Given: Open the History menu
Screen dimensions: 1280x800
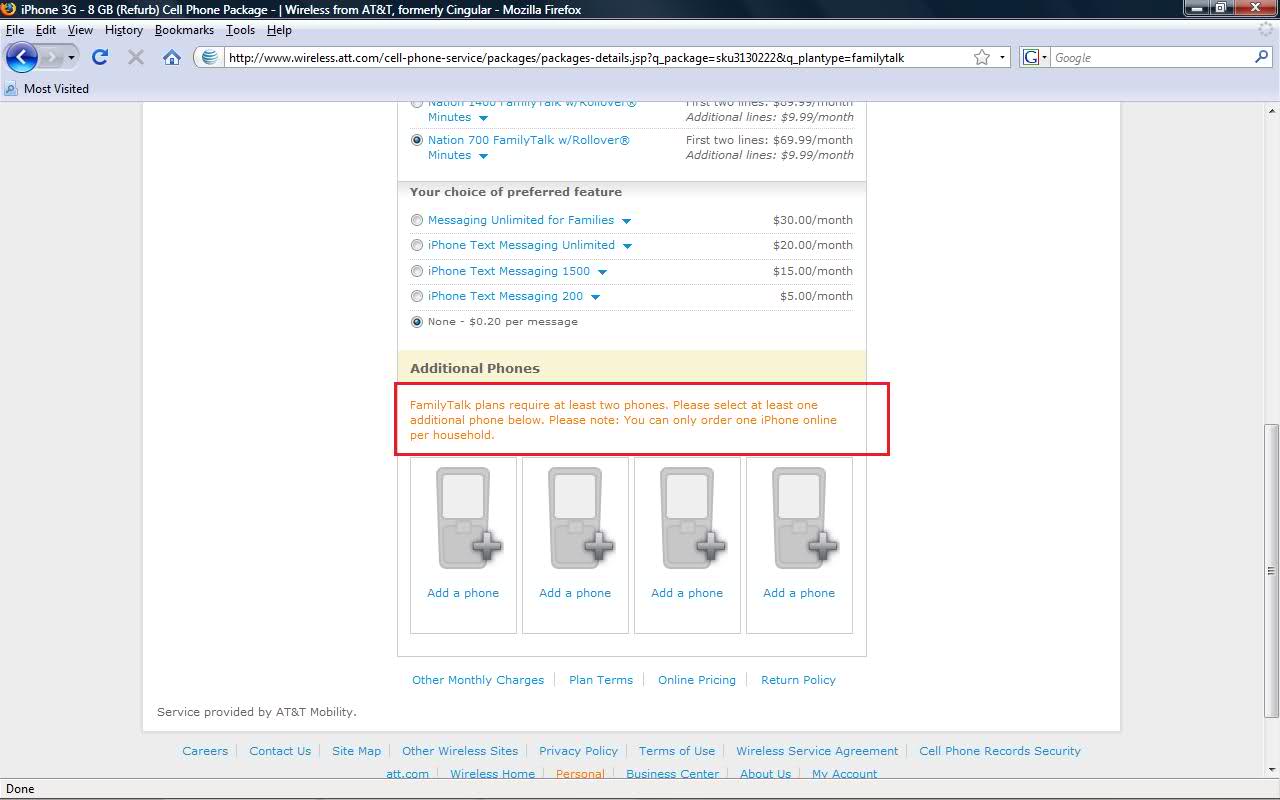Looking at the screenshot, I should pyautogui.click(x=124, y=30).
